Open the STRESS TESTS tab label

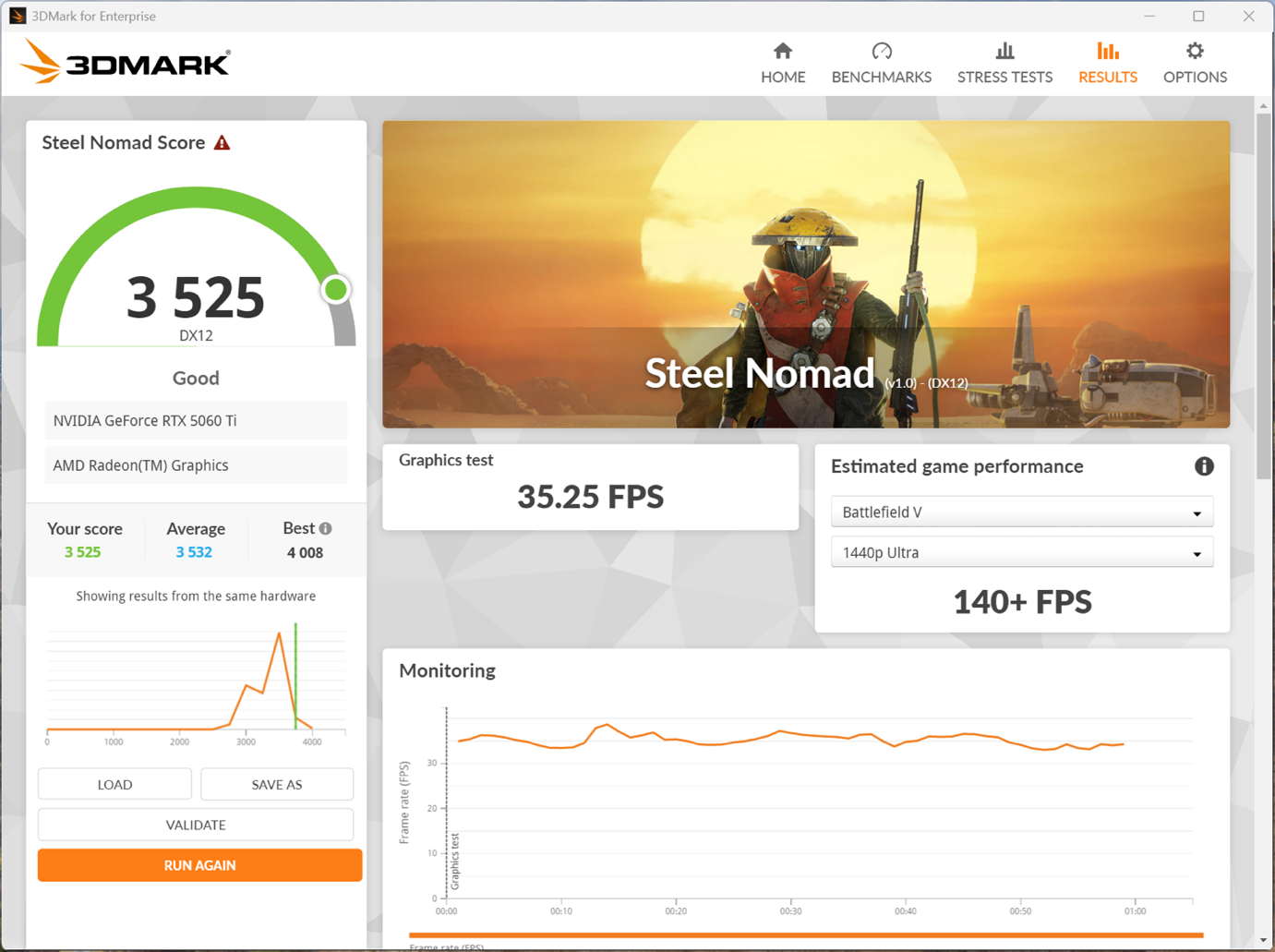1004,77
